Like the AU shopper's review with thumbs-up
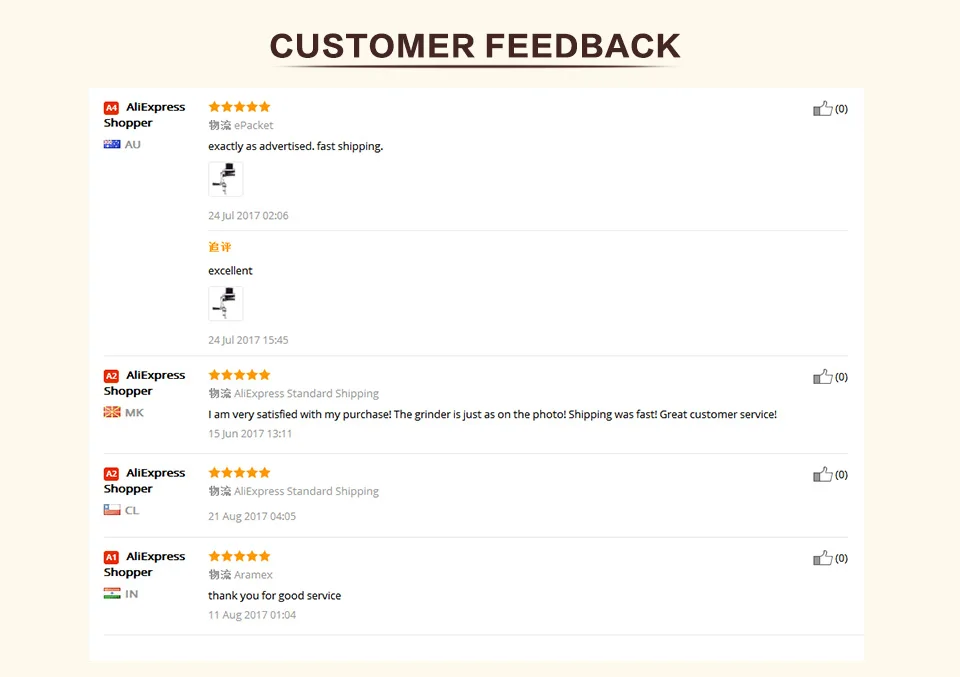The height and width of the screenshot is (677, 960). point(822,109)
